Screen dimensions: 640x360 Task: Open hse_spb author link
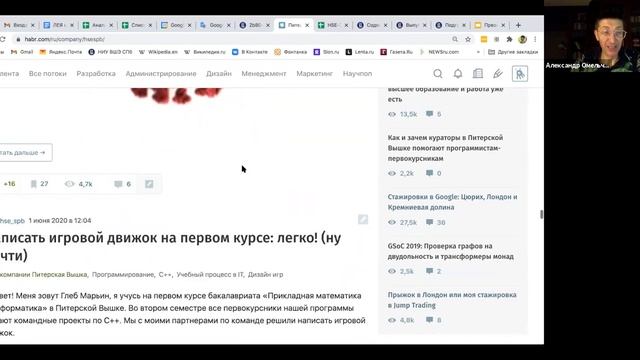[x=12, y=220]
